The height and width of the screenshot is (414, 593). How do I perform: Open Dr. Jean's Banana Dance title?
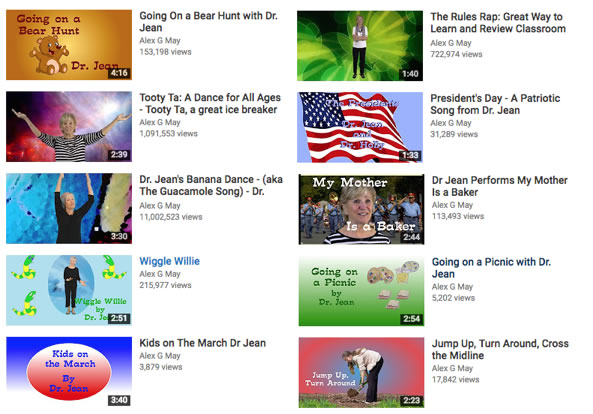point(211,185)
